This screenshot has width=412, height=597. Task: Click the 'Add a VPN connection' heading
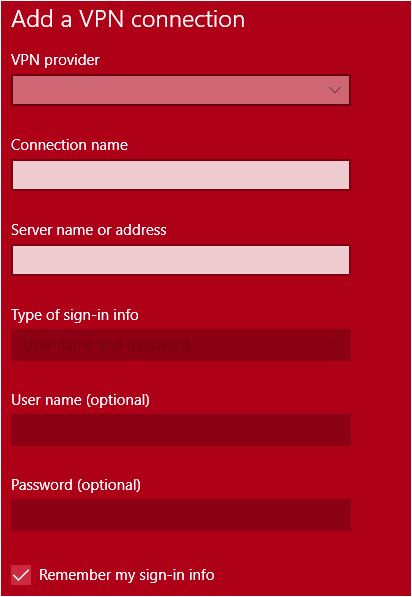click(128, 19)
